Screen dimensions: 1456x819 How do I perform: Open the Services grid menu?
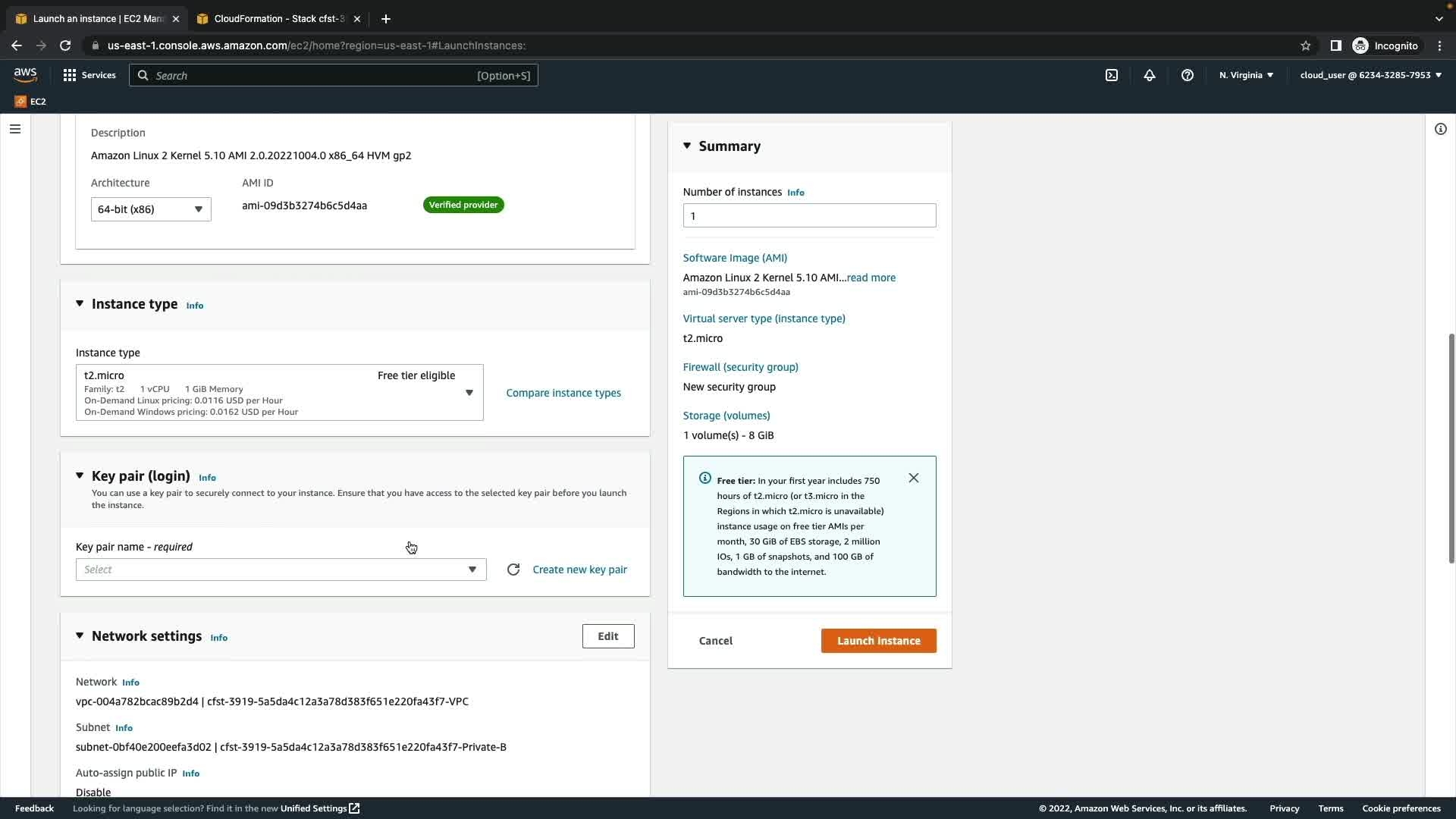pos(89,75)
